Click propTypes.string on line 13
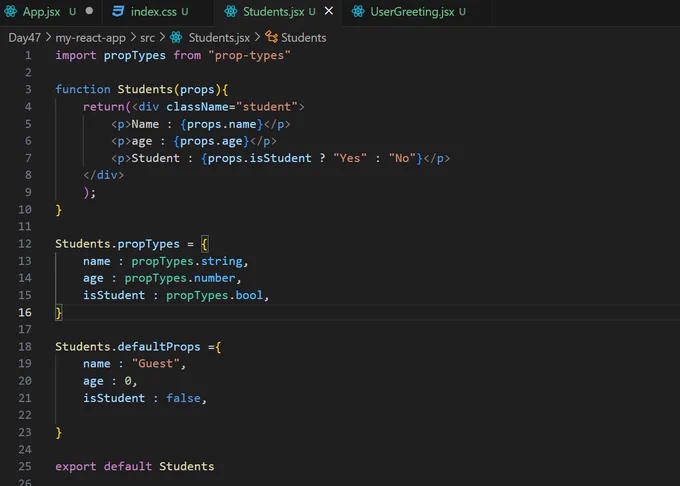Screen dimensions: 680x486 click(187, 261)
